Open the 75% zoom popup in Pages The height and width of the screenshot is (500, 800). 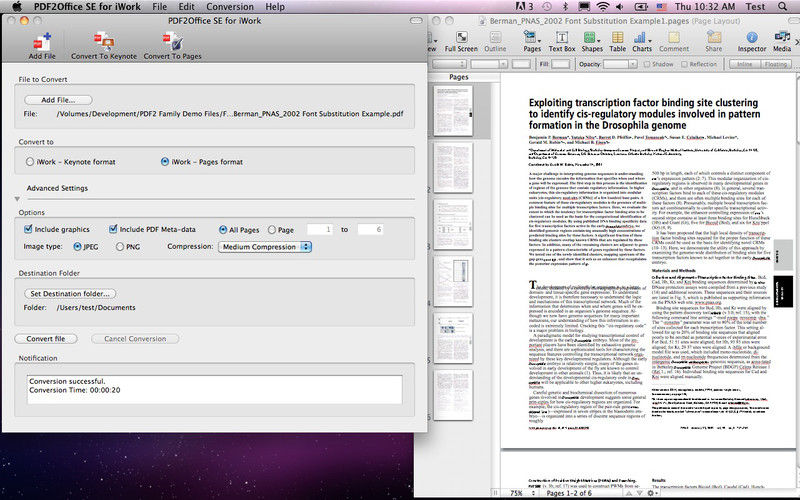point(521,493)
